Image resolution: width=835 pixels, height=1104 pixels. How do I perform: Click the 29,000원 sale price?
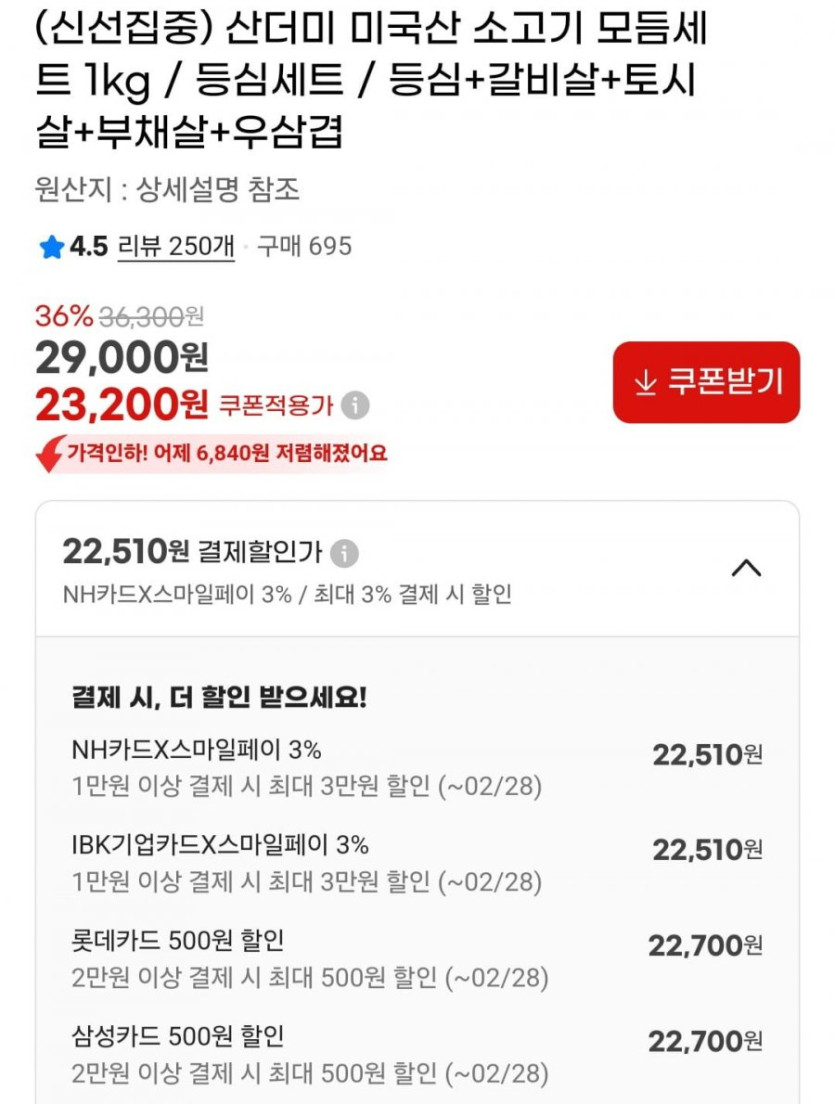pos(121,357)
